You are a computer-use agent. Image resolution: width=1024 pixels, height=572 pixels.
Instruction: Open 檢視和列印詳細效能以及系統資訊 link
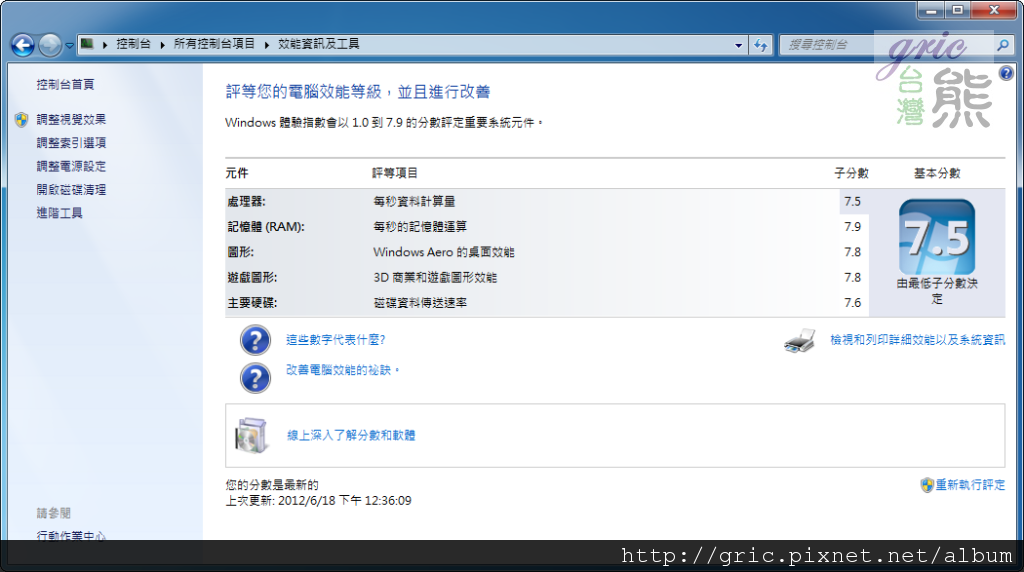[918, 340]
